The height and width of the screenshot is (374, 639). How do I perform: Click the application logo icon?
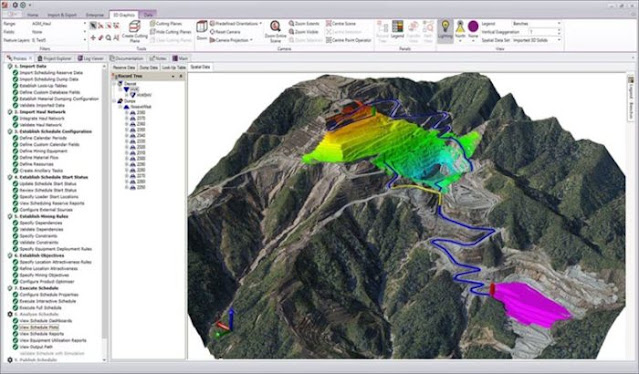(4, 5)
